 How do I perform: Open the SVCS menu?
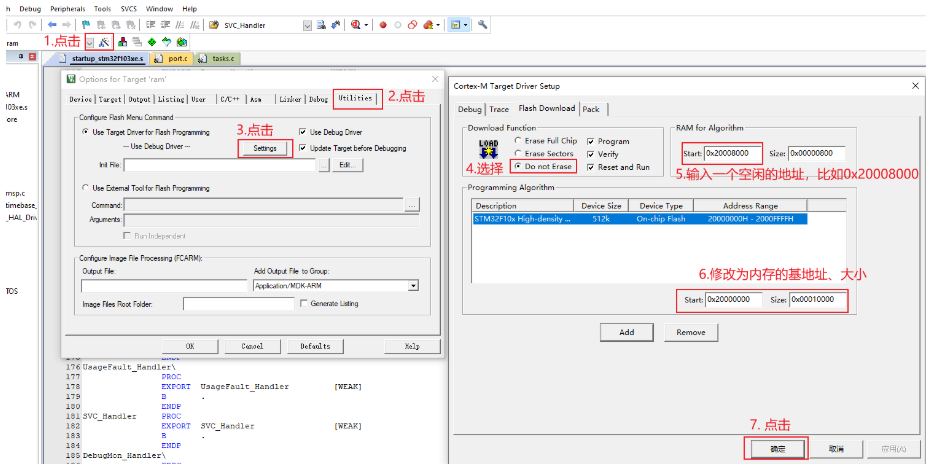click(x=128, y=9)
